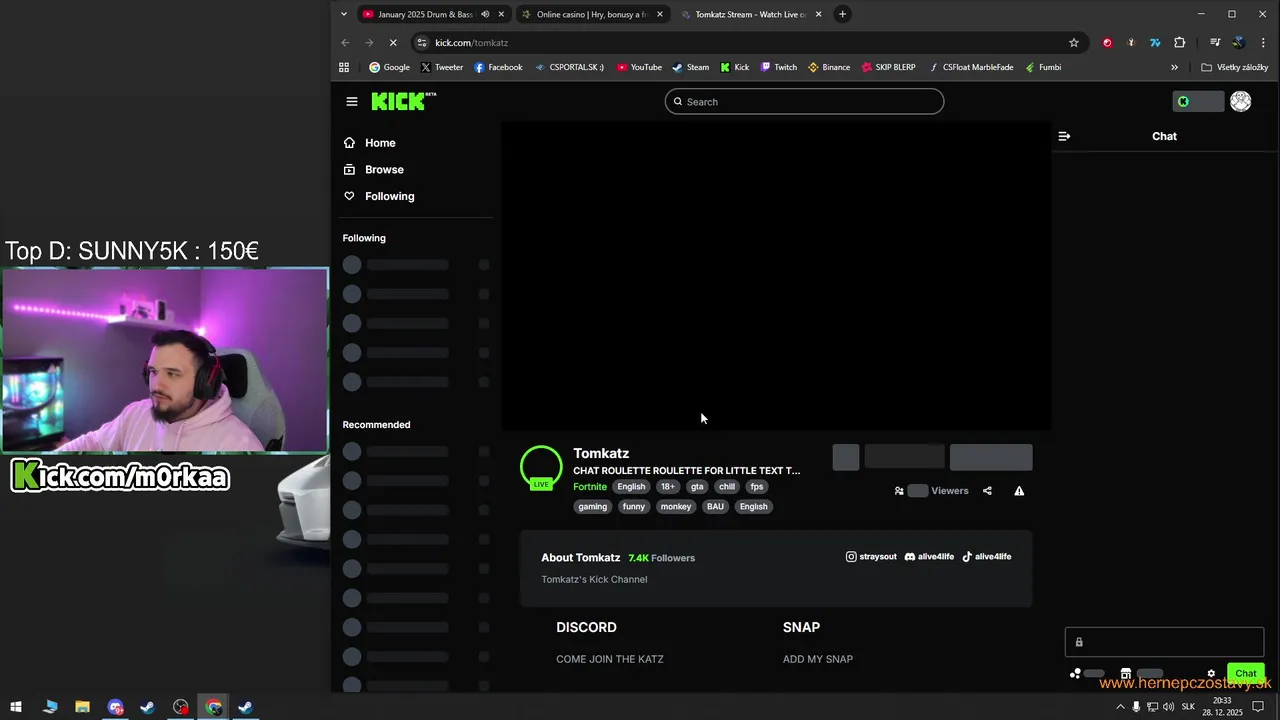Screen dimensions: 1280x720
Task: Stop loading the page
Action: tap(393, 43)
